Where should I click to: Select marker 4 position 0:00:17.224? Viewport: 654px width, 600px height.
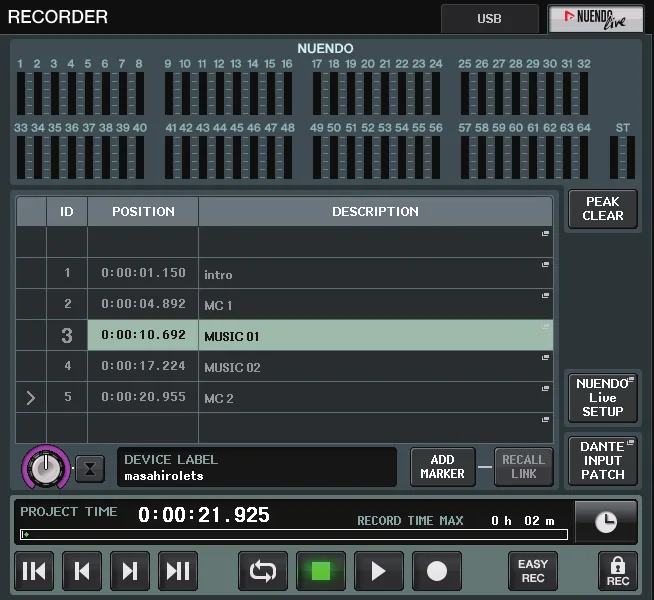click(143, 366)
